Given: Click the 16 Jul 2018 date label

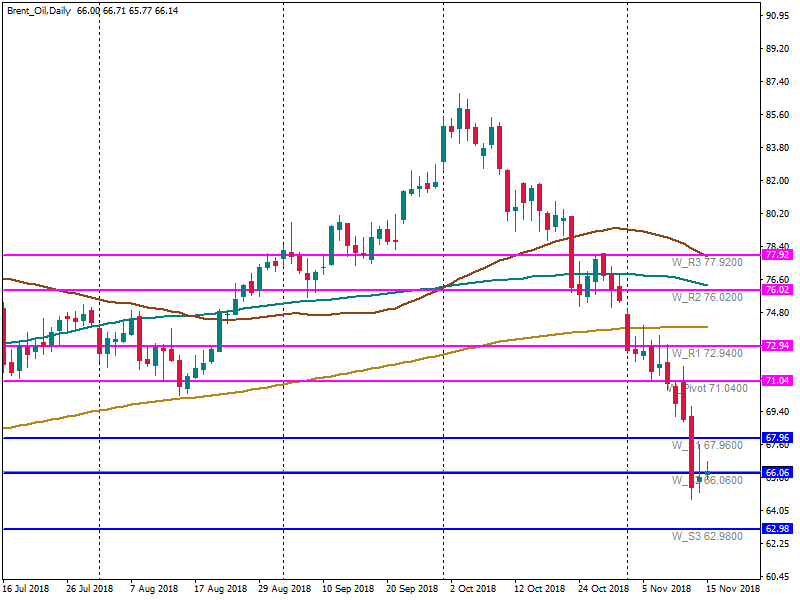Looking at the screenshot, I should 29,590.
